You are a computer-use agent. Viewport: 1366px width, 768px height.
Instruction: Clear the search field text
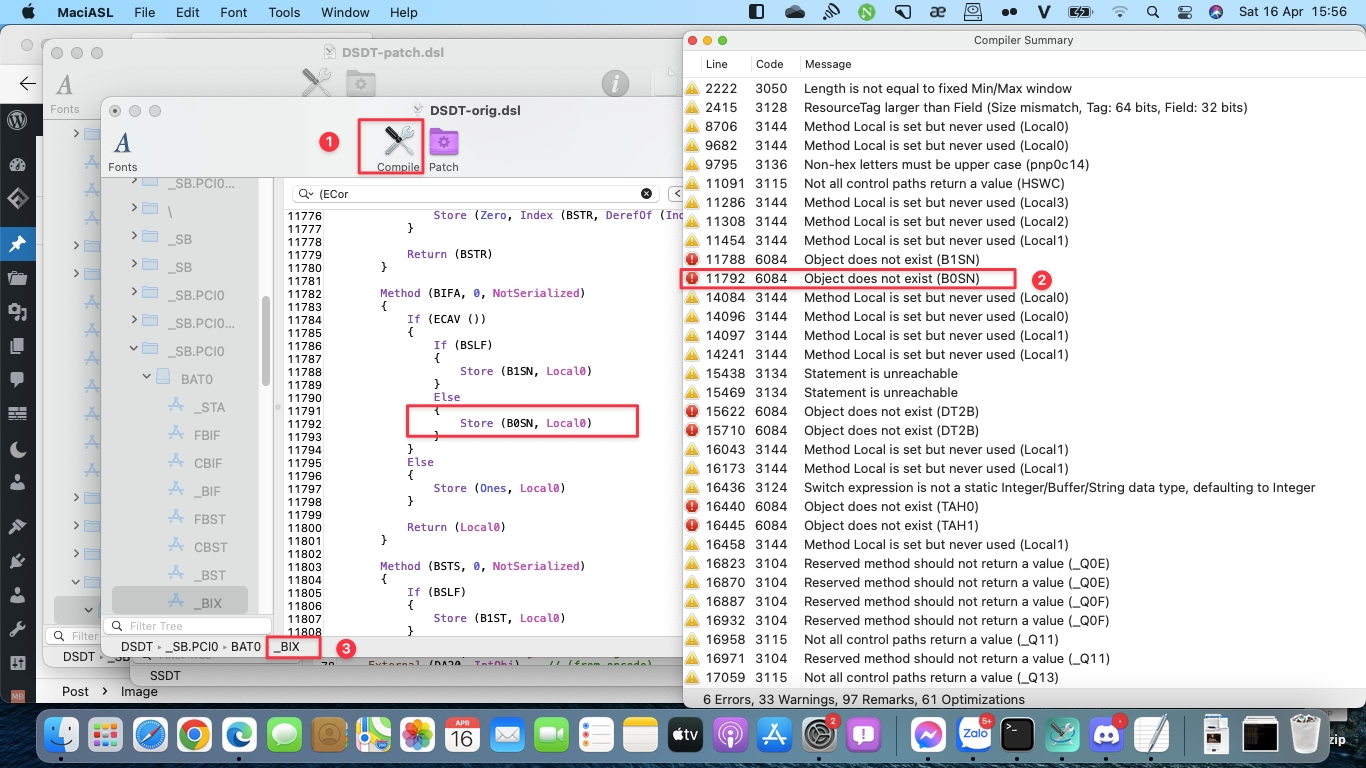click(646, 194)
